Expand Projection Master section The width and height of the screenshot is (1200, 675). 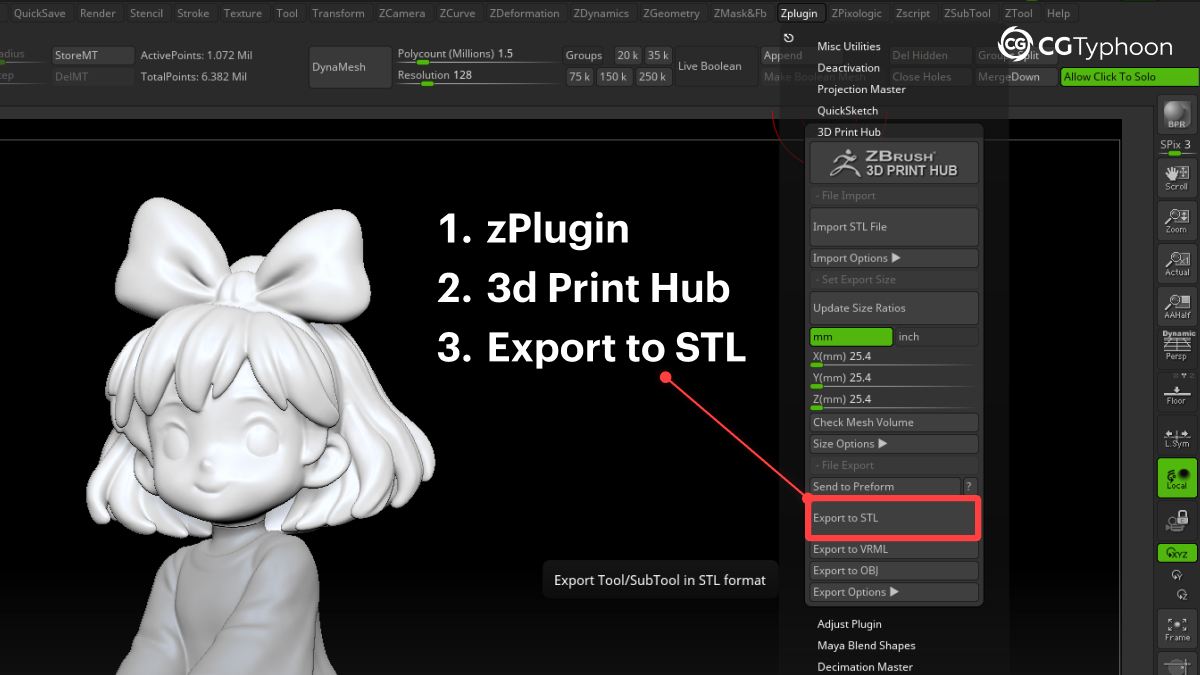coord(861,89)
